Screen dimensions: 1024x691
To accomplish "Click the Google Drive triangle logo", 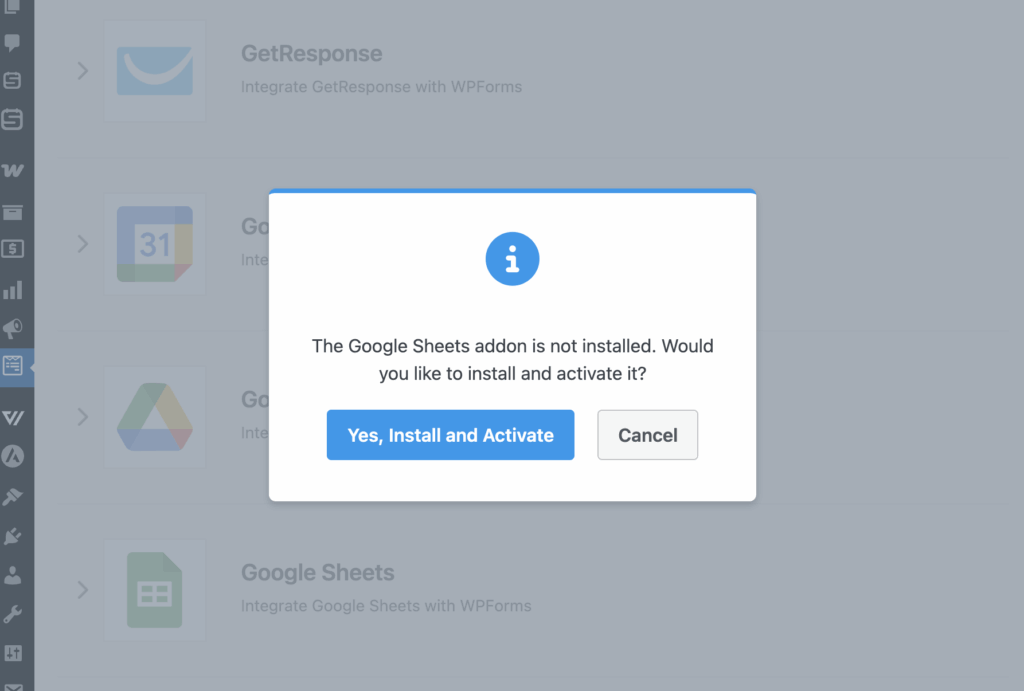I will 154,417.
